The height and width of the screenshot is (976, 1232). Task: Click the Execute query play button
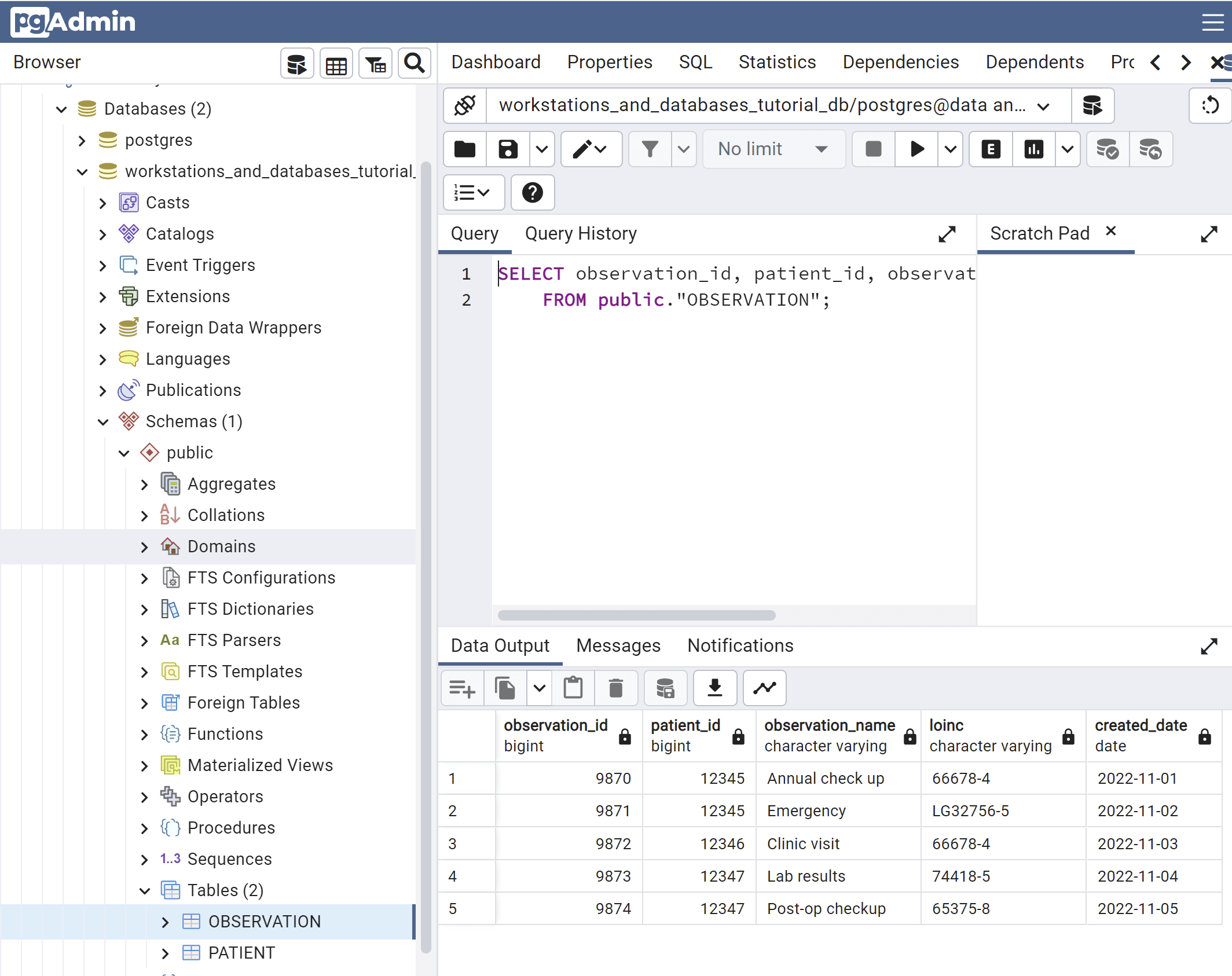click(916, 149)
